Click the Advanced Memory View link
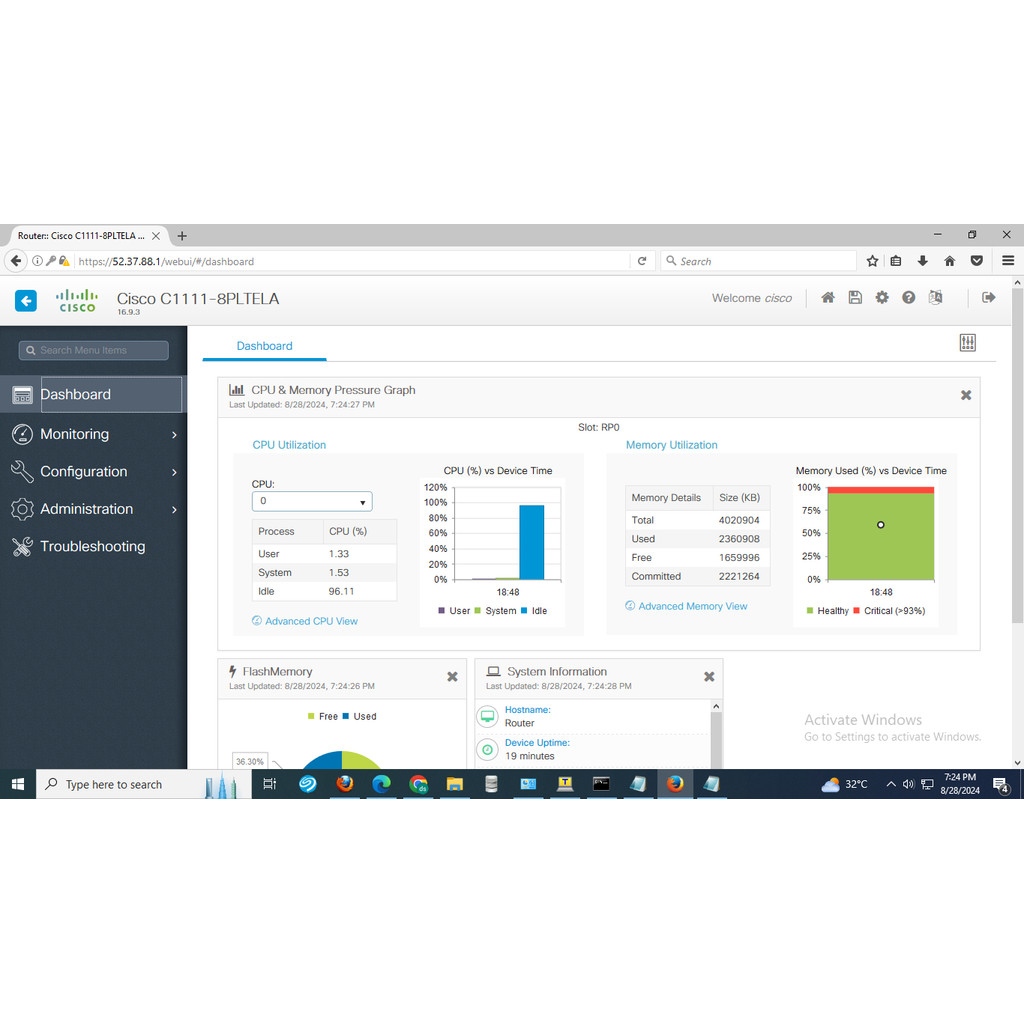Image resolution: width=1024 pixels, height=1024 pixels. 693,606
